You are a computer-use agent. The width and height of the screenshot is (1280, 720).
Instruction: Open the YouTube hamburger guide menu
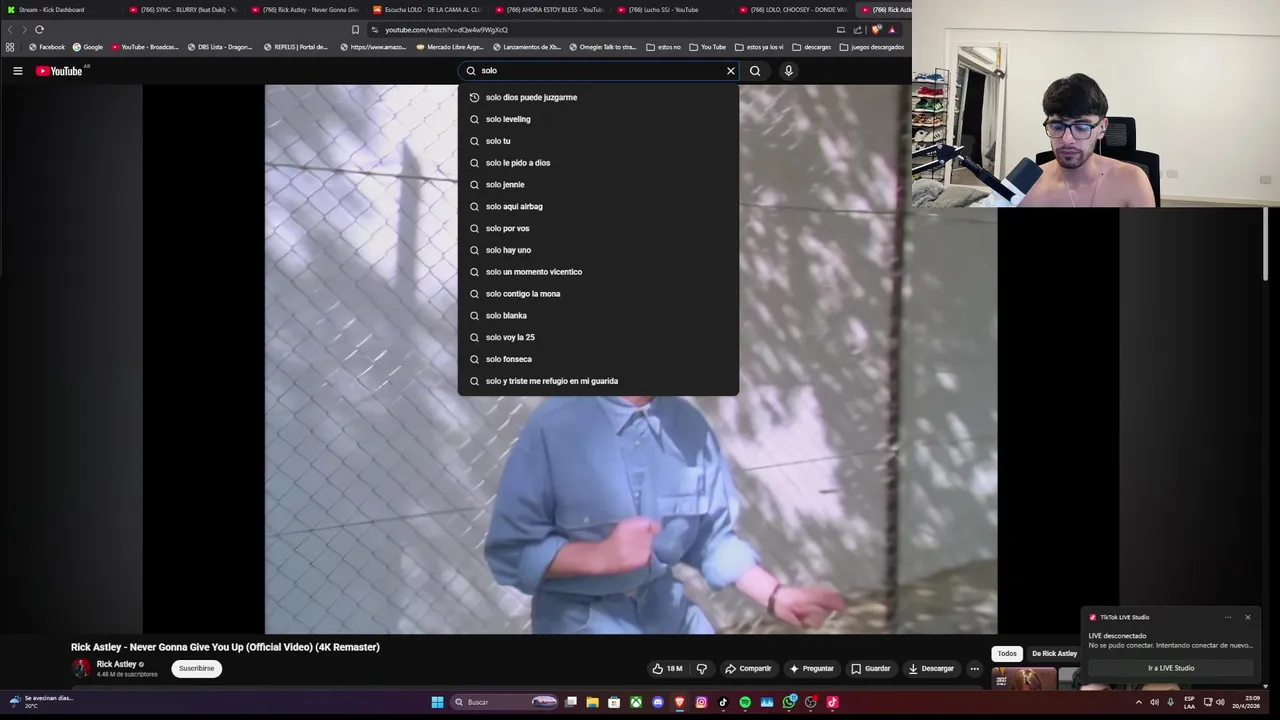[x=17, y=71]
